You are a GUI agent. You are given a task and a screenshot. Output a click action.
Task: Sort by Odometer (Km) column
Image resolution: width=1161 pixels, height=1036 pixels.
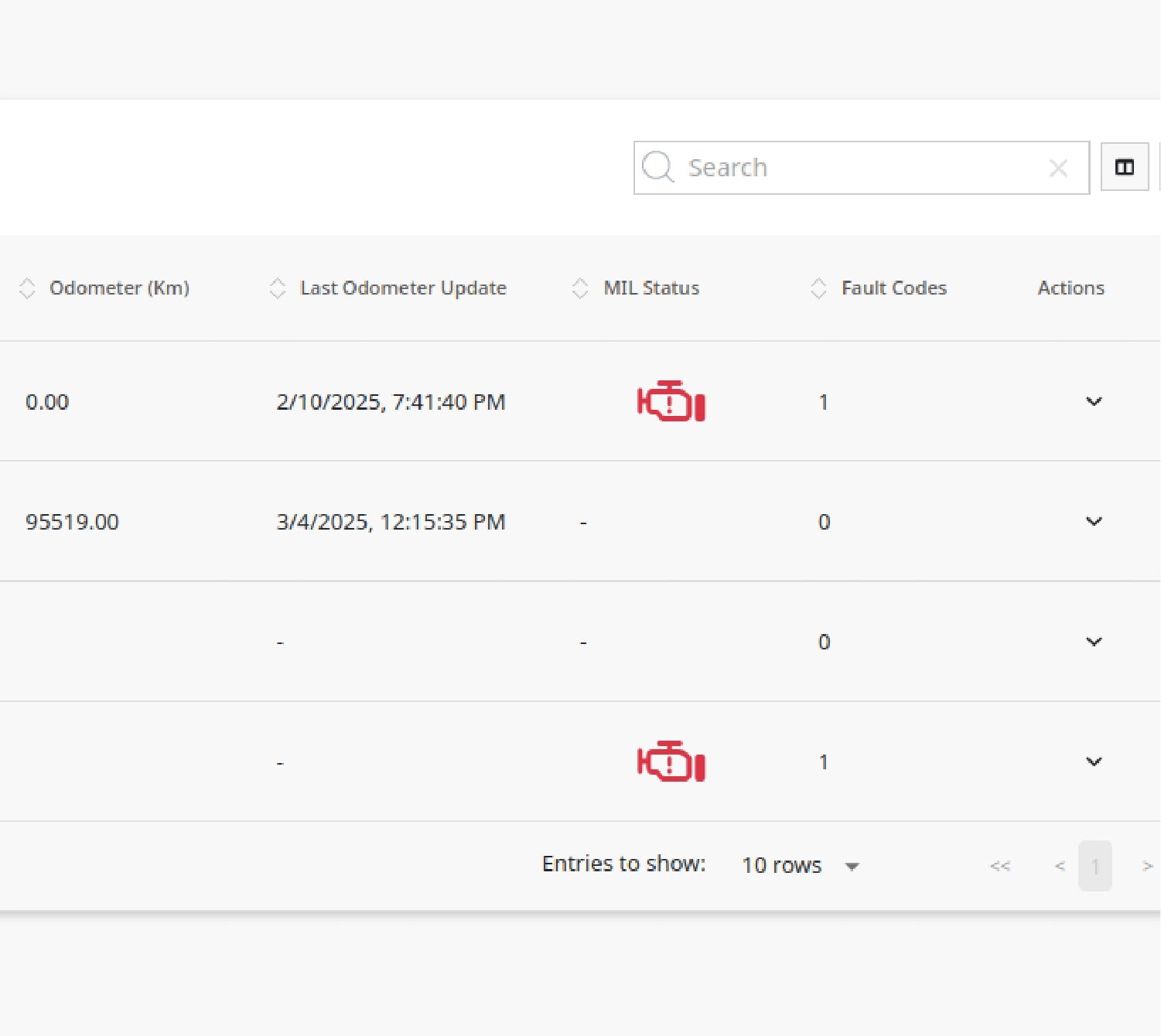(x=104, y=288)
